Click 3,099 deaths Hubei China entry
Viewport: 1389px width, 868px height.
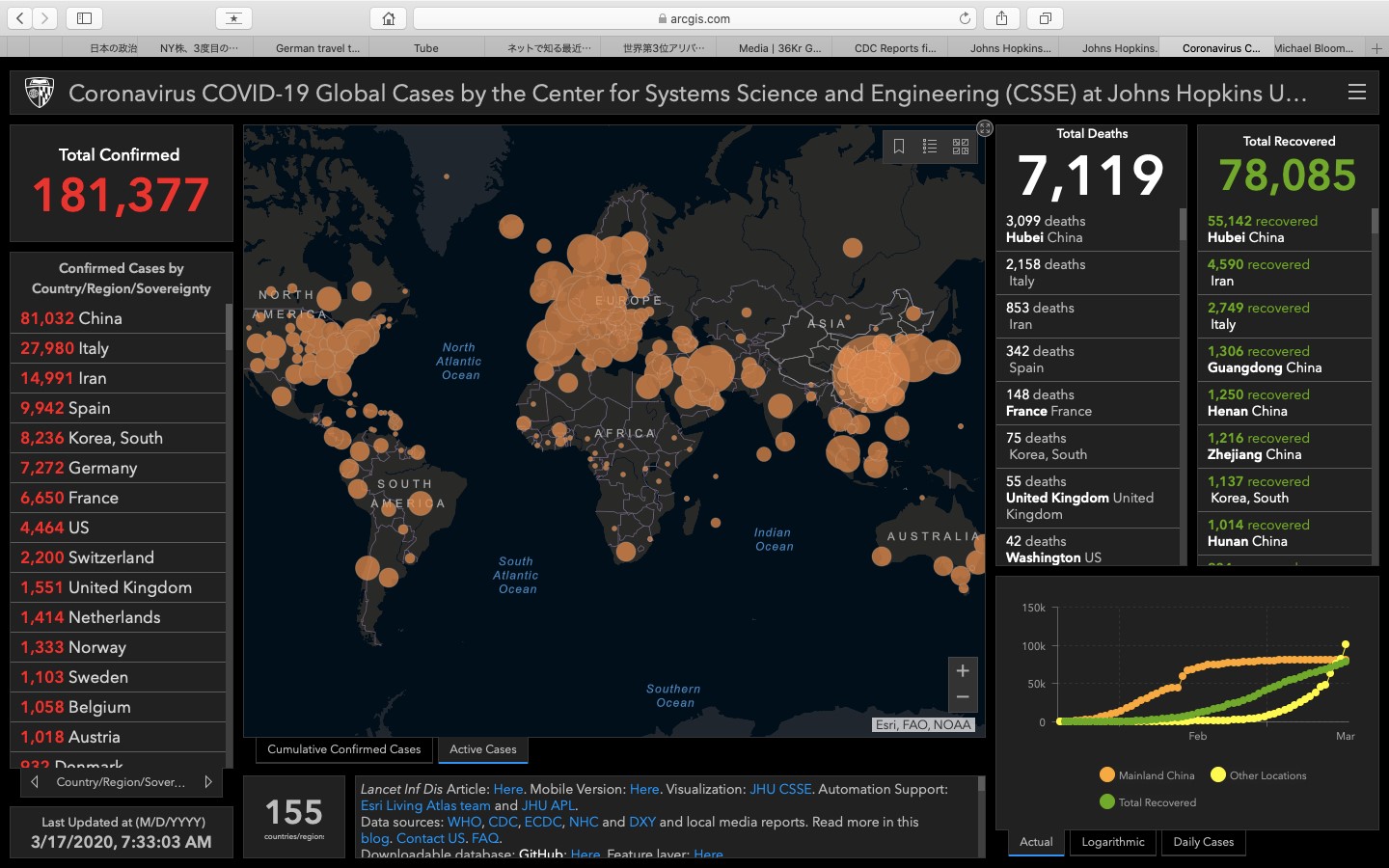(1087, 230)
